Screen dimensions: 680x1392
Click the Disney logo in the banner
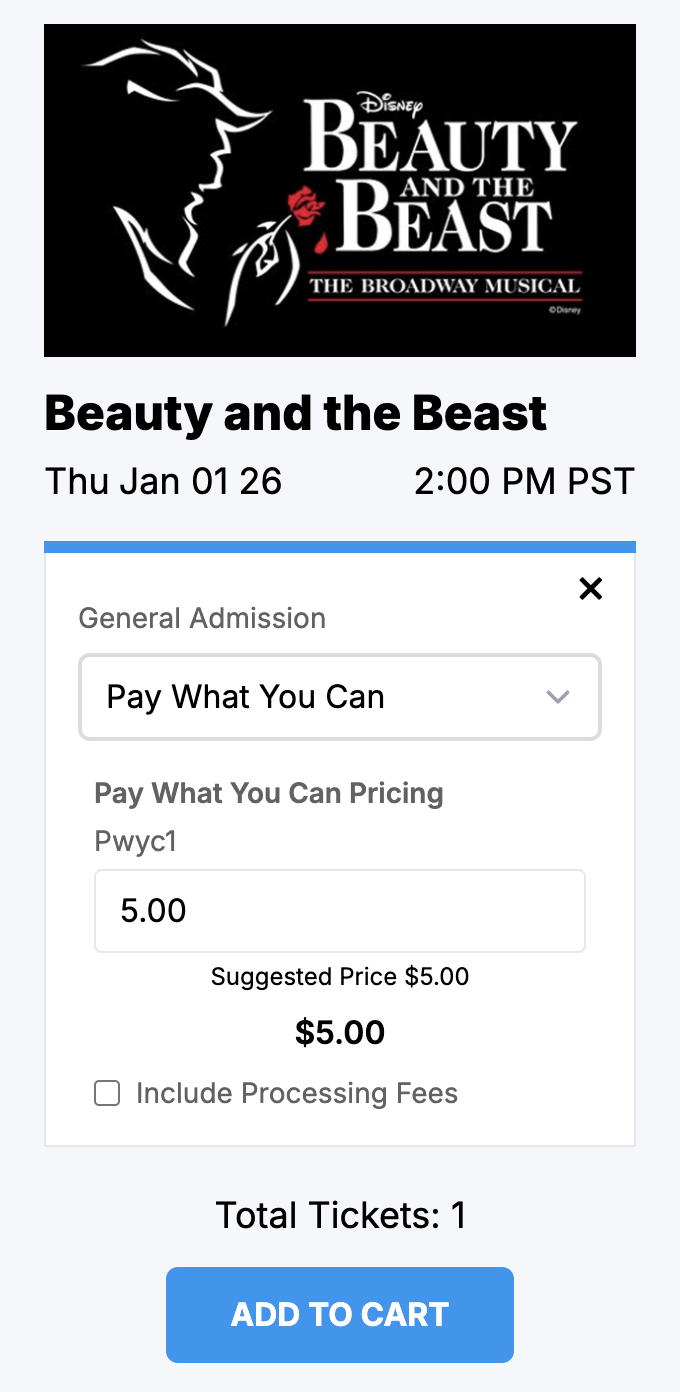tap(392, 101)
